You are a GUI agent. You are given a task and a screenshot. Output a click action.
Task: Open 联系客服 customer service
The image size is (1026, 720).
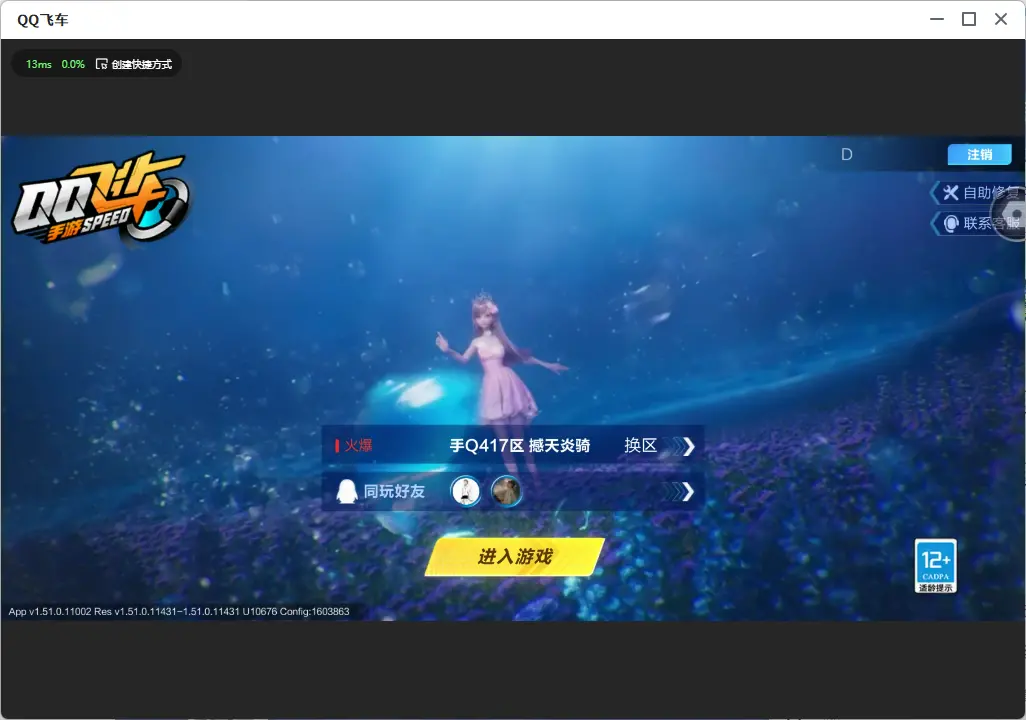tap(979, 223)
